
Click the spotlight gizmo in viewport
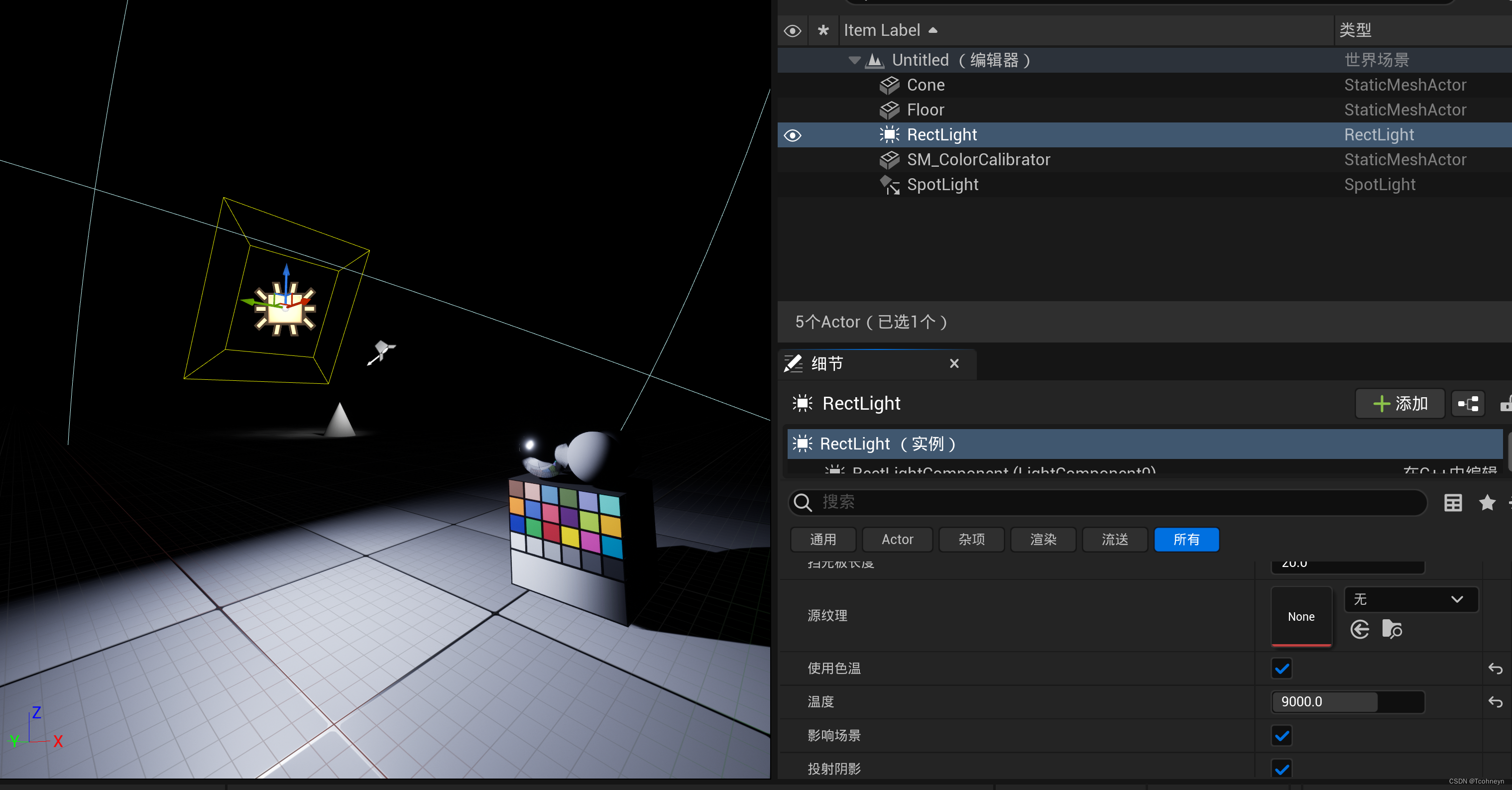coord(381,353)
